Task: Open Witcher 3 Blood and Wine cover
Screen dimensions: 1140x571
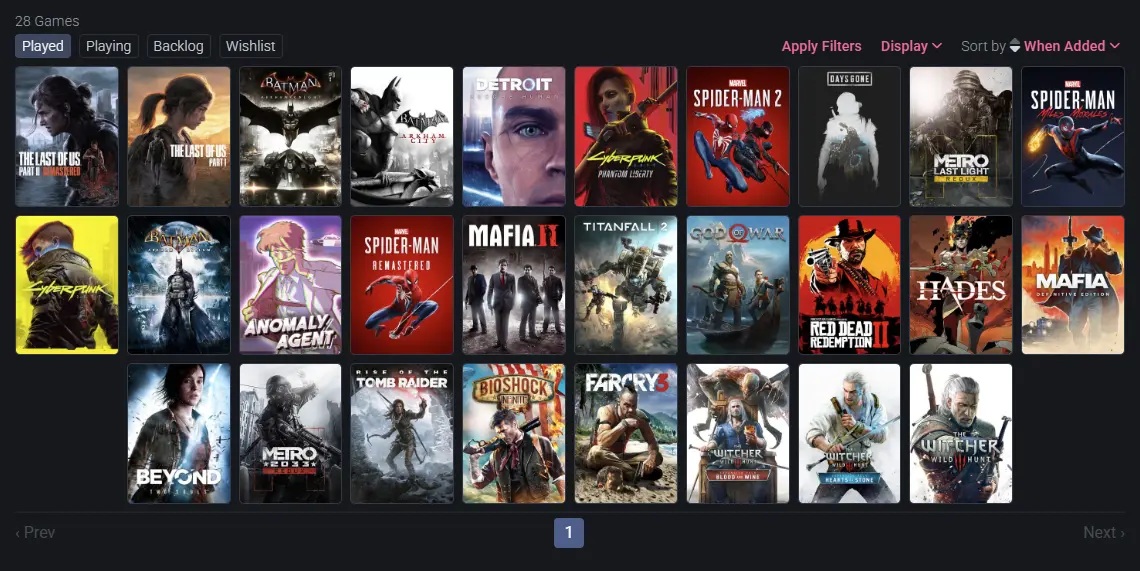Action: (738, 434)
